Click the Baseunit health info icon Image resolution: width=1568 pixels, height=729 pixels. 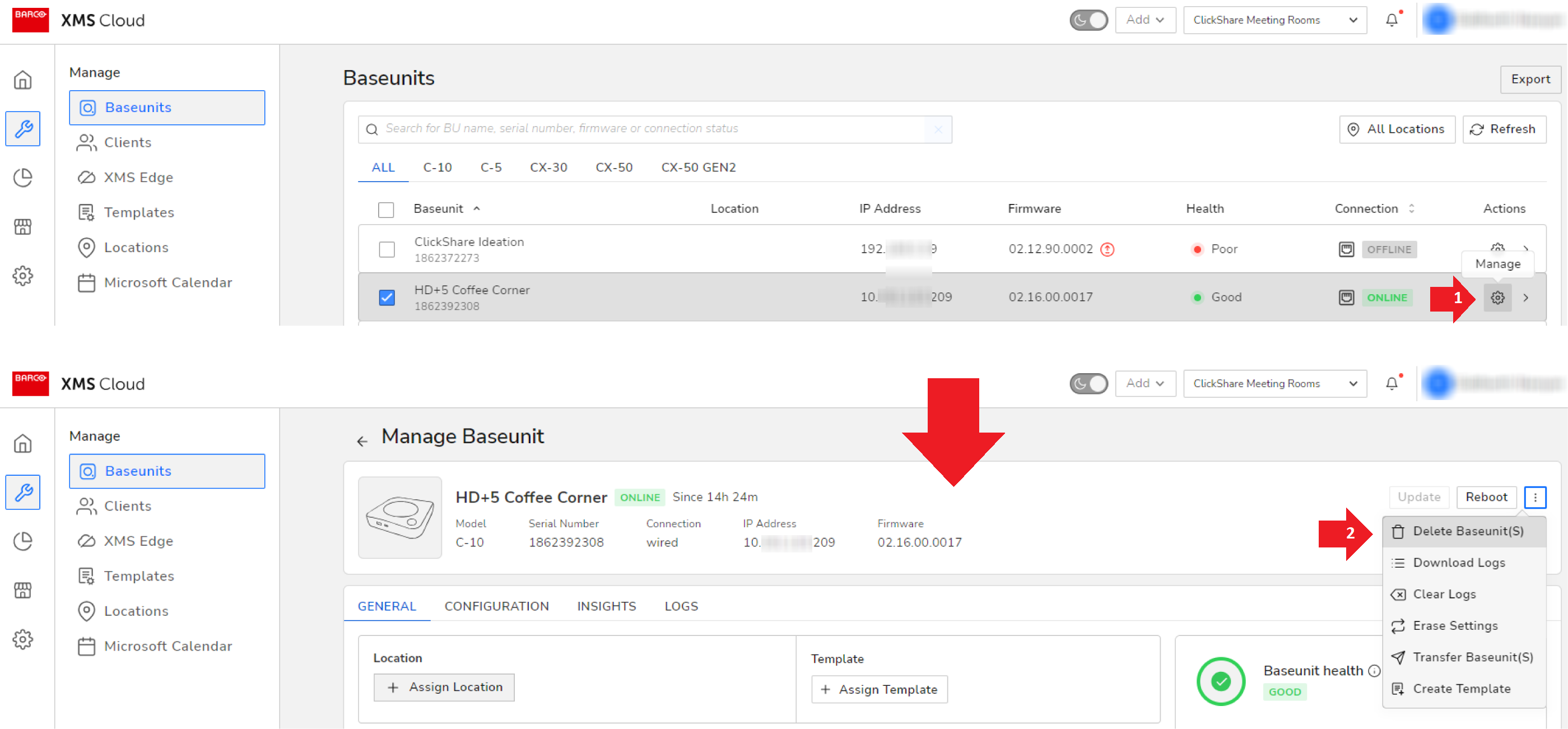point(1374,671)
